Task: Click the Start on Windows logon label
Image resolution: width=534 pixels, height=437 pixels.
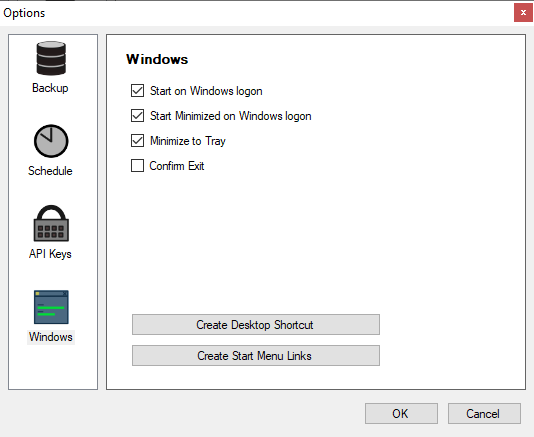Action: click(x=206, y=91)
